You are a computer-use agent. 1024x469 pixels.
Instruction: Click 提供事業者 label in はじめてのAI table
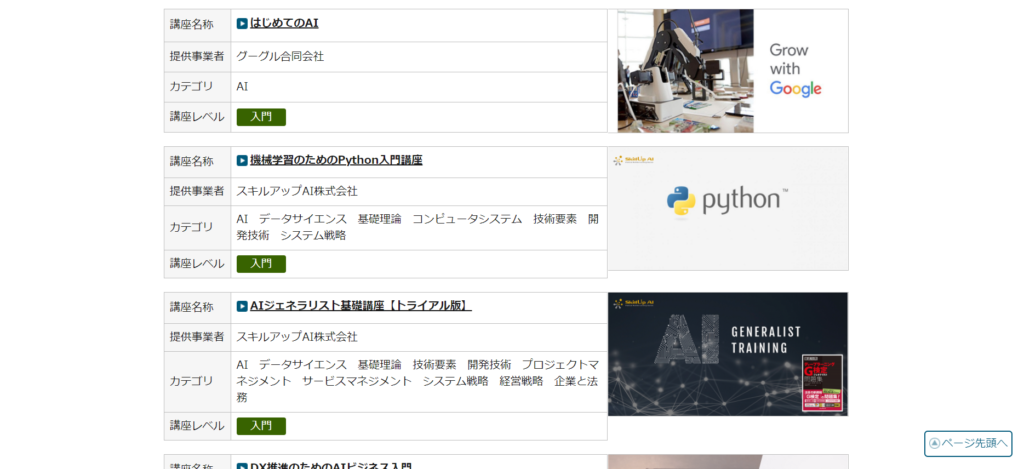coord(197,57)
